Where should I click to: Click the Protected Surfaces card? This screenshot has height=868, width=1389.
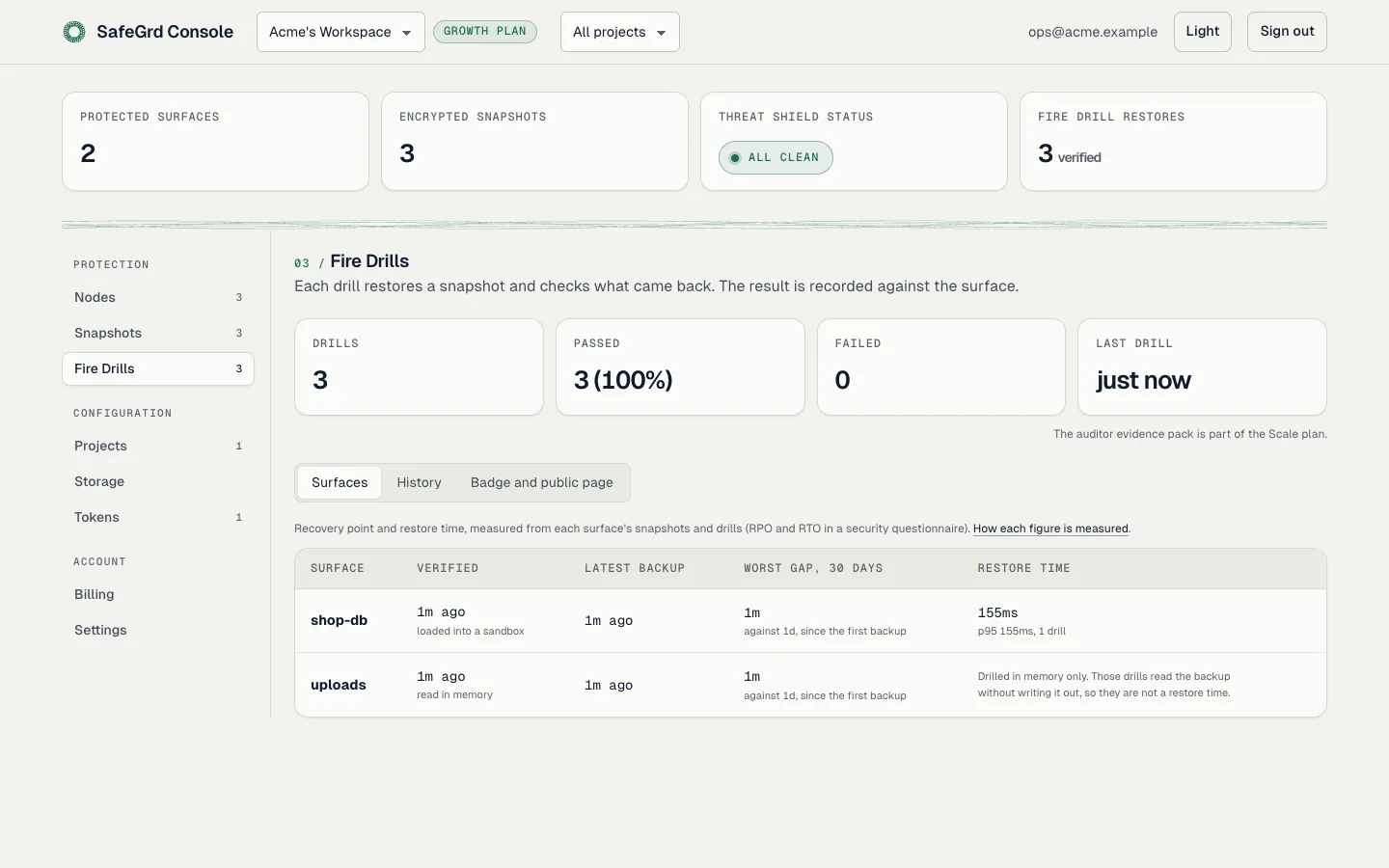[x=215, y=142]
